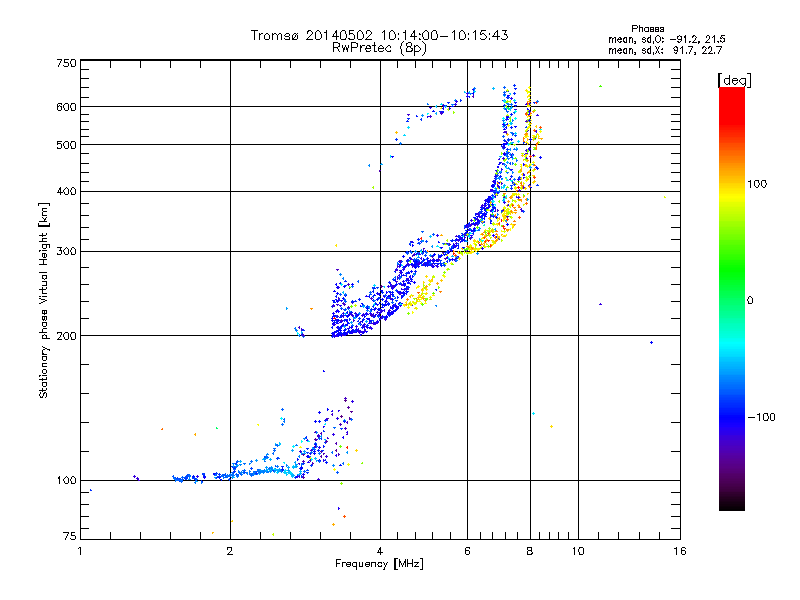Click the y-axis tick label '750'
This screenshot has width=800, height=600.
tap(66, 63)
